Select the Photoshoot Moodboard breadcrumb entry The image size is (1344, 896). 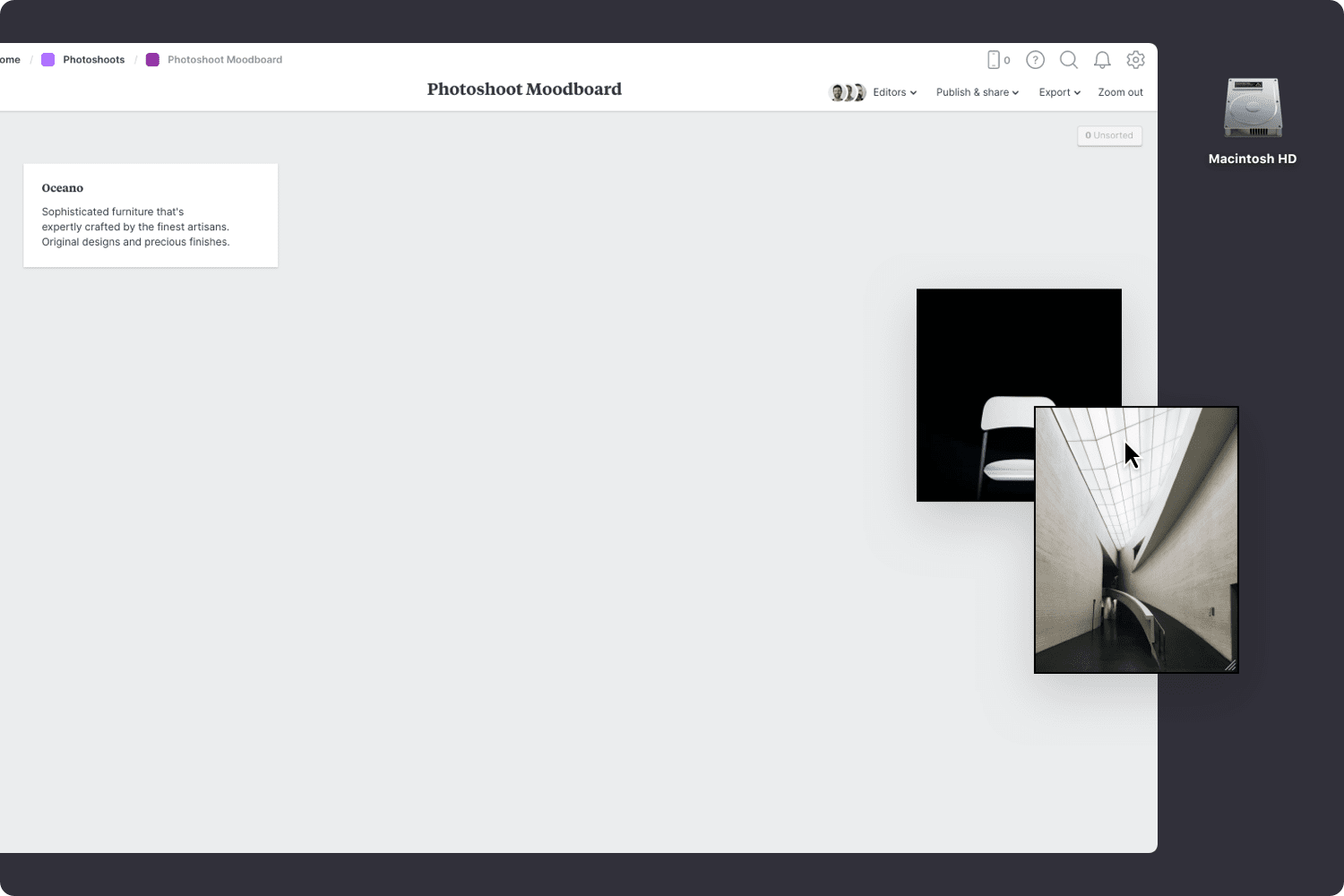pos(225,59)
